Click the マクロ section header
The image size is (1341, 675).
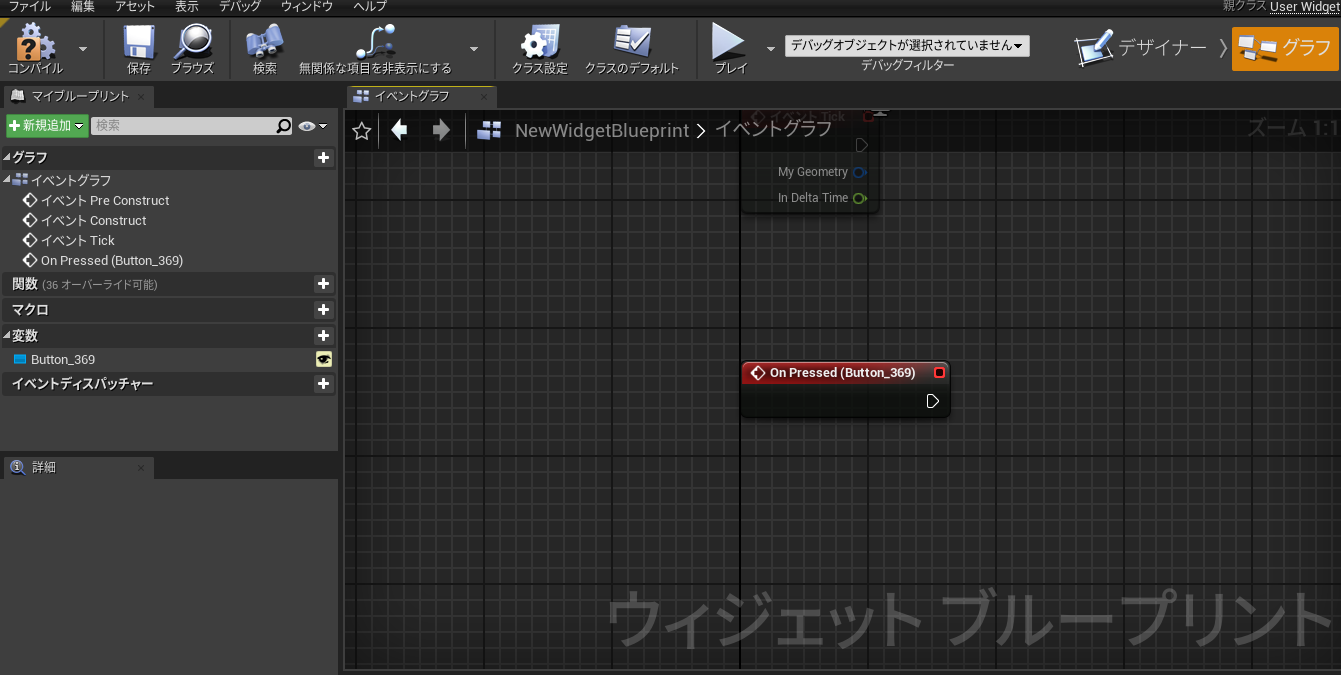click(168, 310)
